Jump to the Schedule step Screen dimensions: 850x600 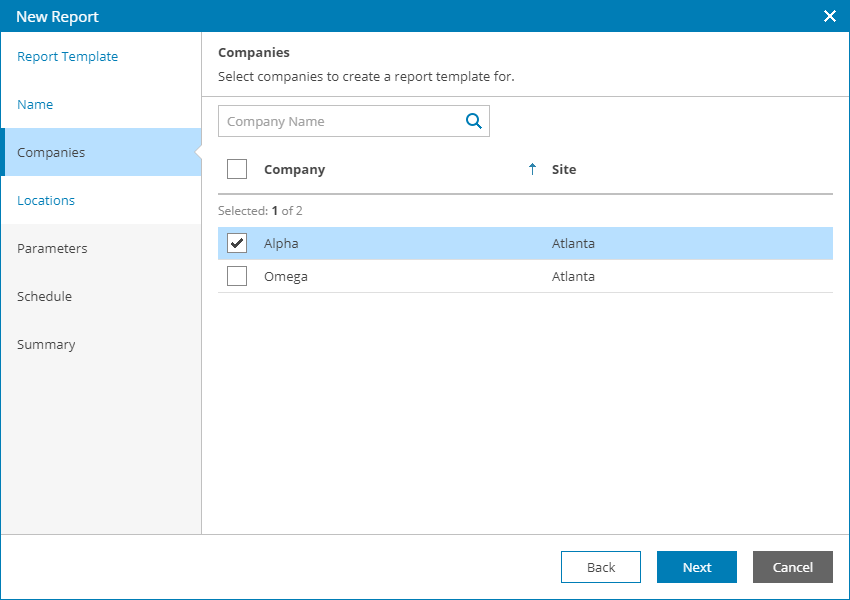(44, 297)
